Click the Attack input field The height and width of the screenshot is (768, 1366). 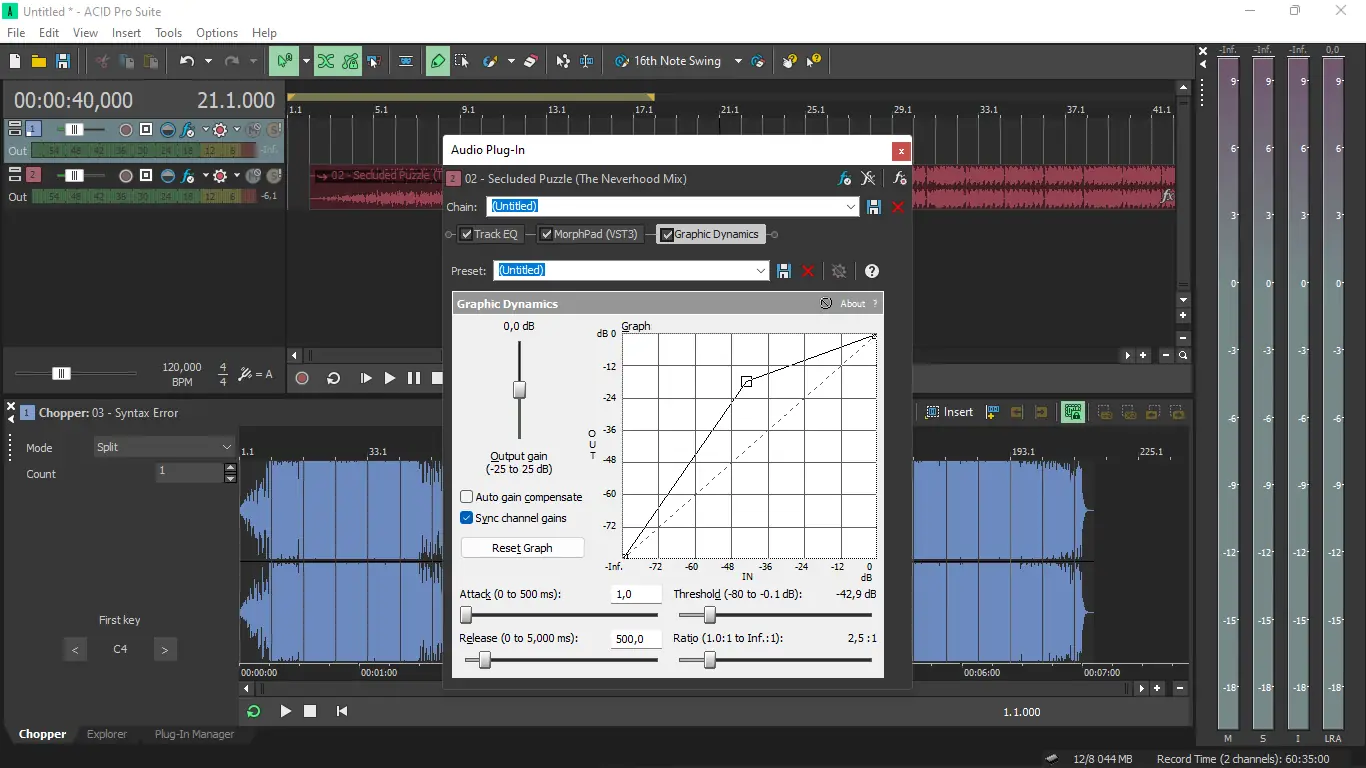coord(636,593)
